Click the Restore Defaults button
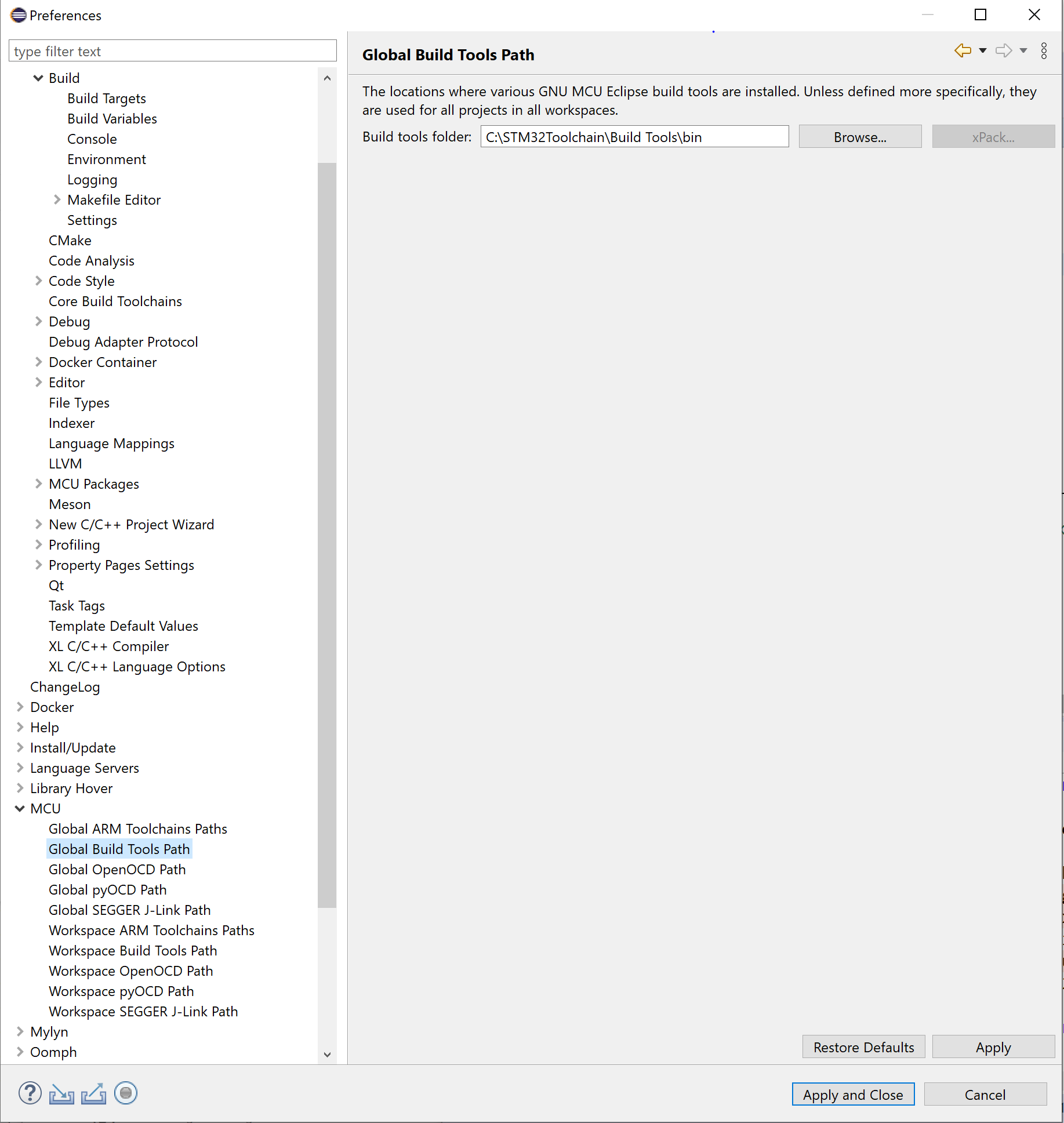 pyautogui.click(x=863, y=1047)
